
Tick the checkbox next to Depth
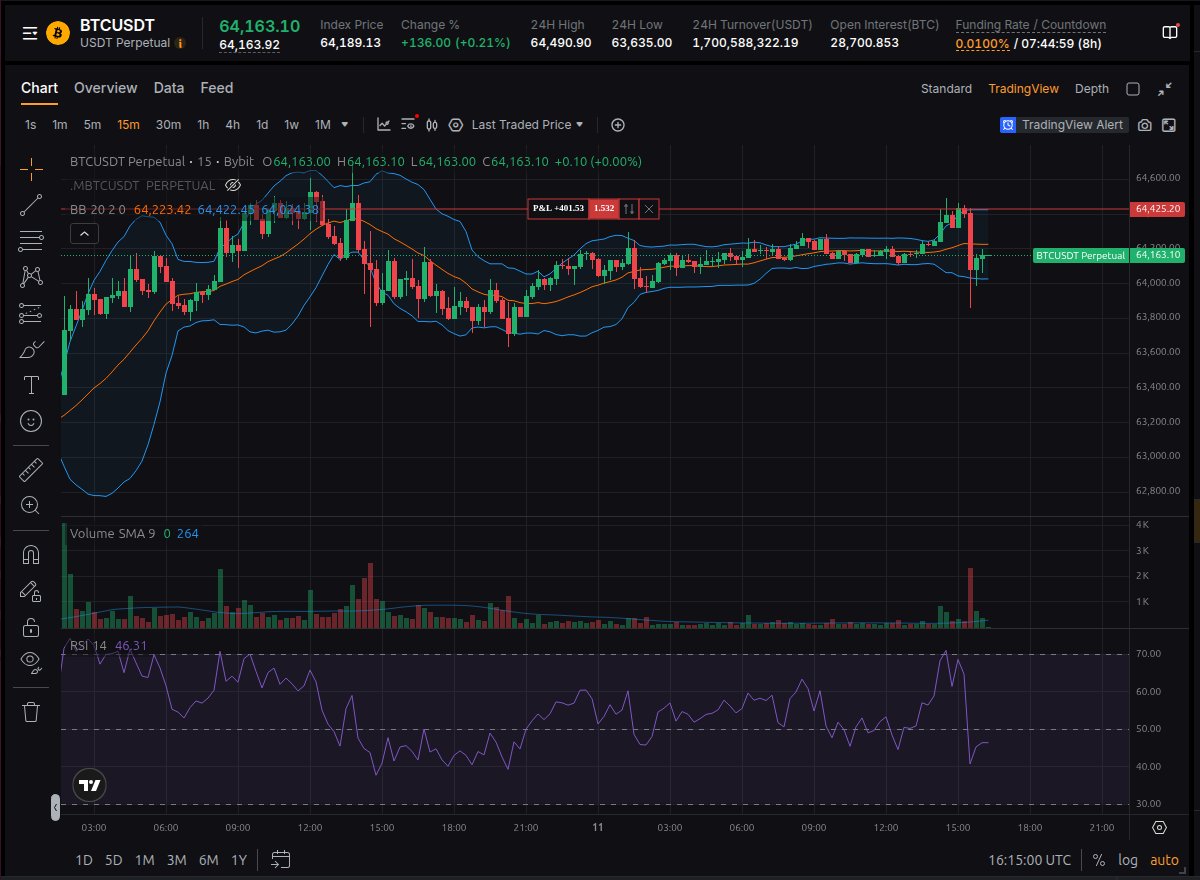pos(1133,89)
